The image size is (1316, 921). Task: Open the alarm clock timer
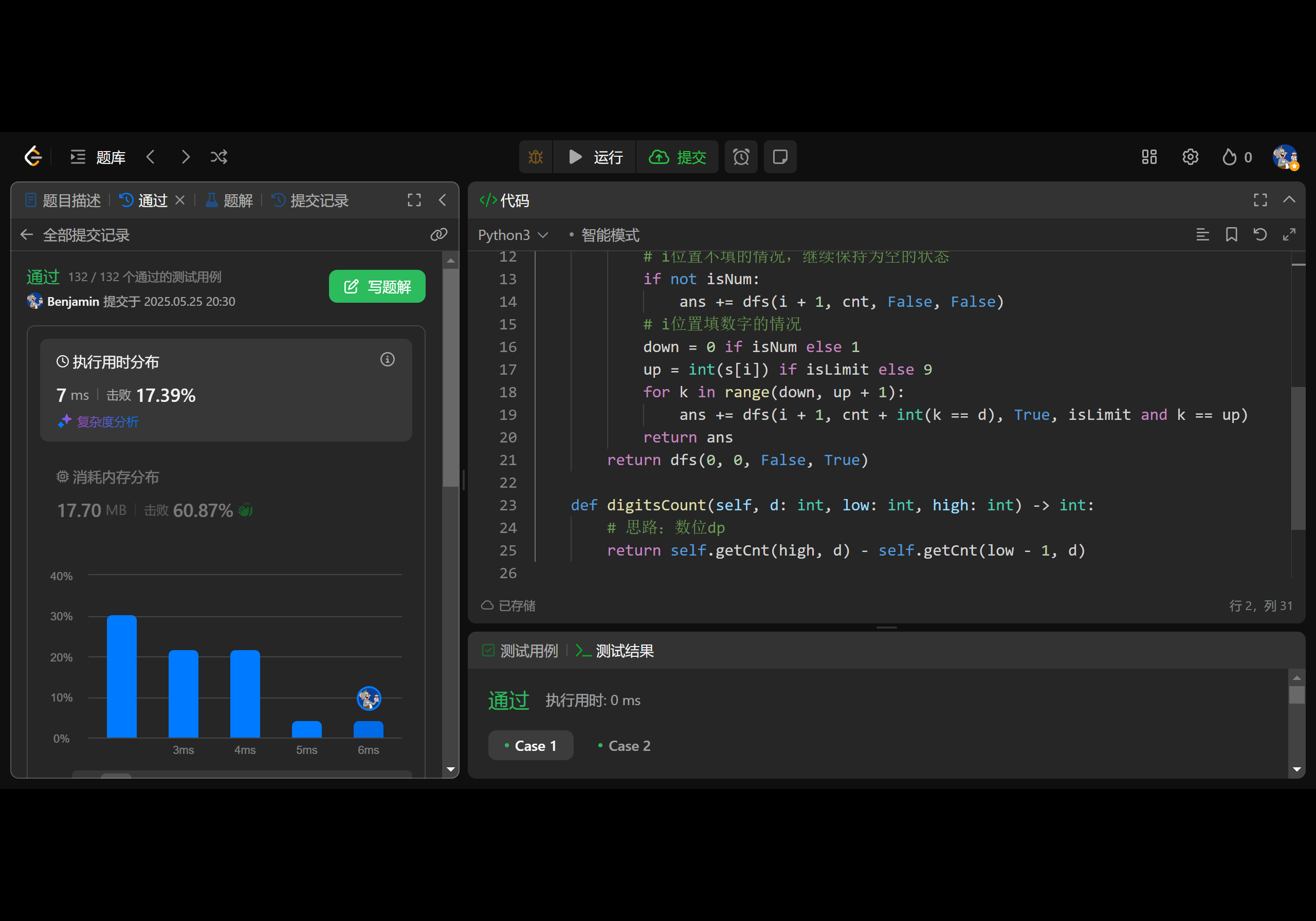741,157
